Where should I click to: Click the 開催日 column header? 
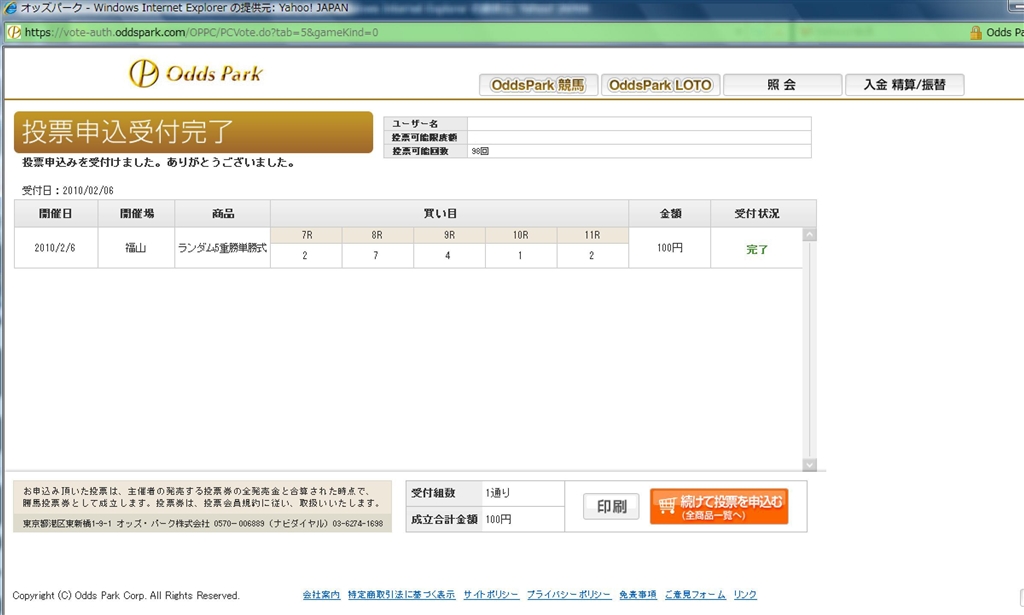(56, 213)
